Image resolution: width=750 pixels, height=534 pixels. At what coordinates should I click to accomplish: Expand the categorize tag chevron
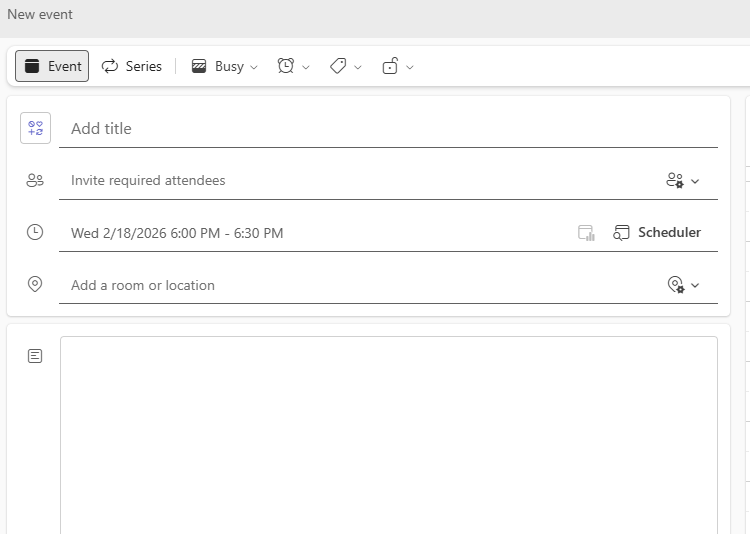click(x=358, y=67)
